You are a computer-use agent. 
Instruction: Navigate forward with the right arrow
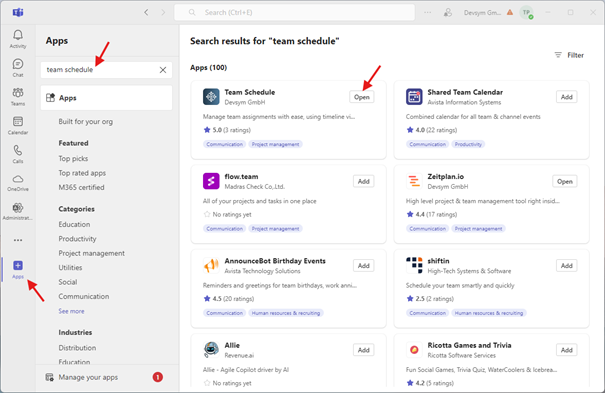click(163, 12)
